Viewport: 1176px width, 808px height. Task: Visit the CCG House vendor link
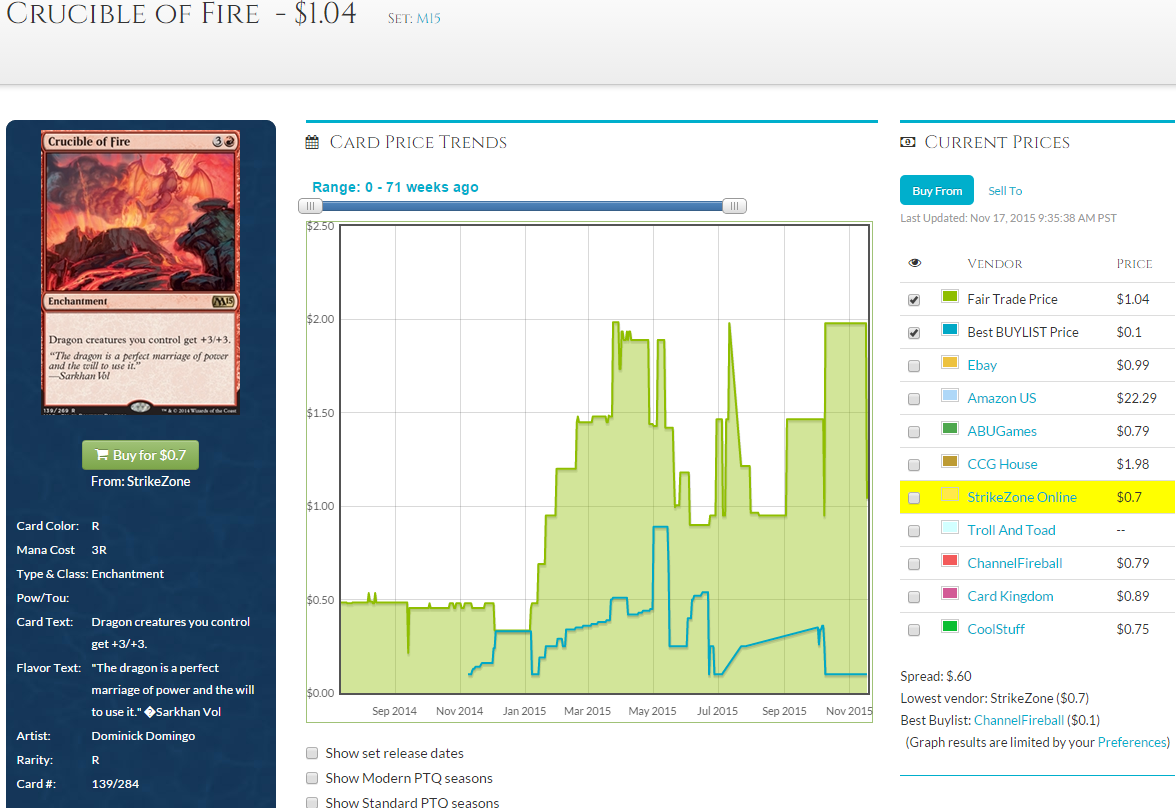click(x=1002, y=464)
